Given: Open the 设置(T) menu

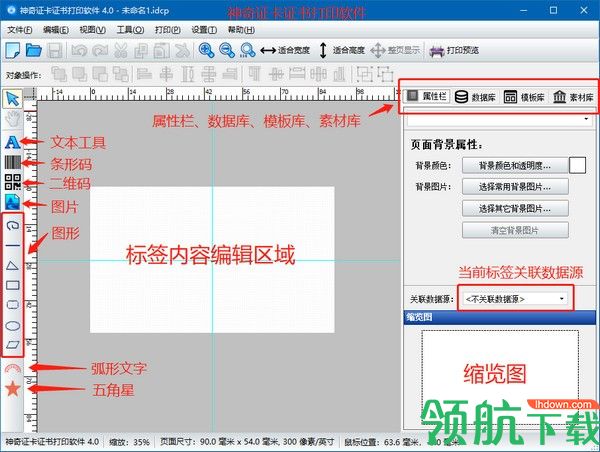Looking at the screenshot, I should coord(204,29).
